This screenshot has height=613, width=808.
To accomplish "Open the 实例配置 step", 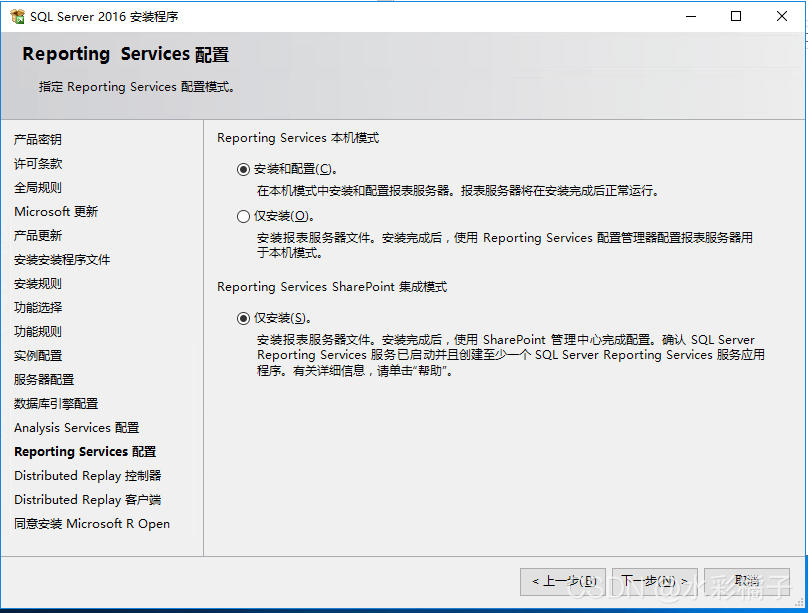I will tap(38, 355).
